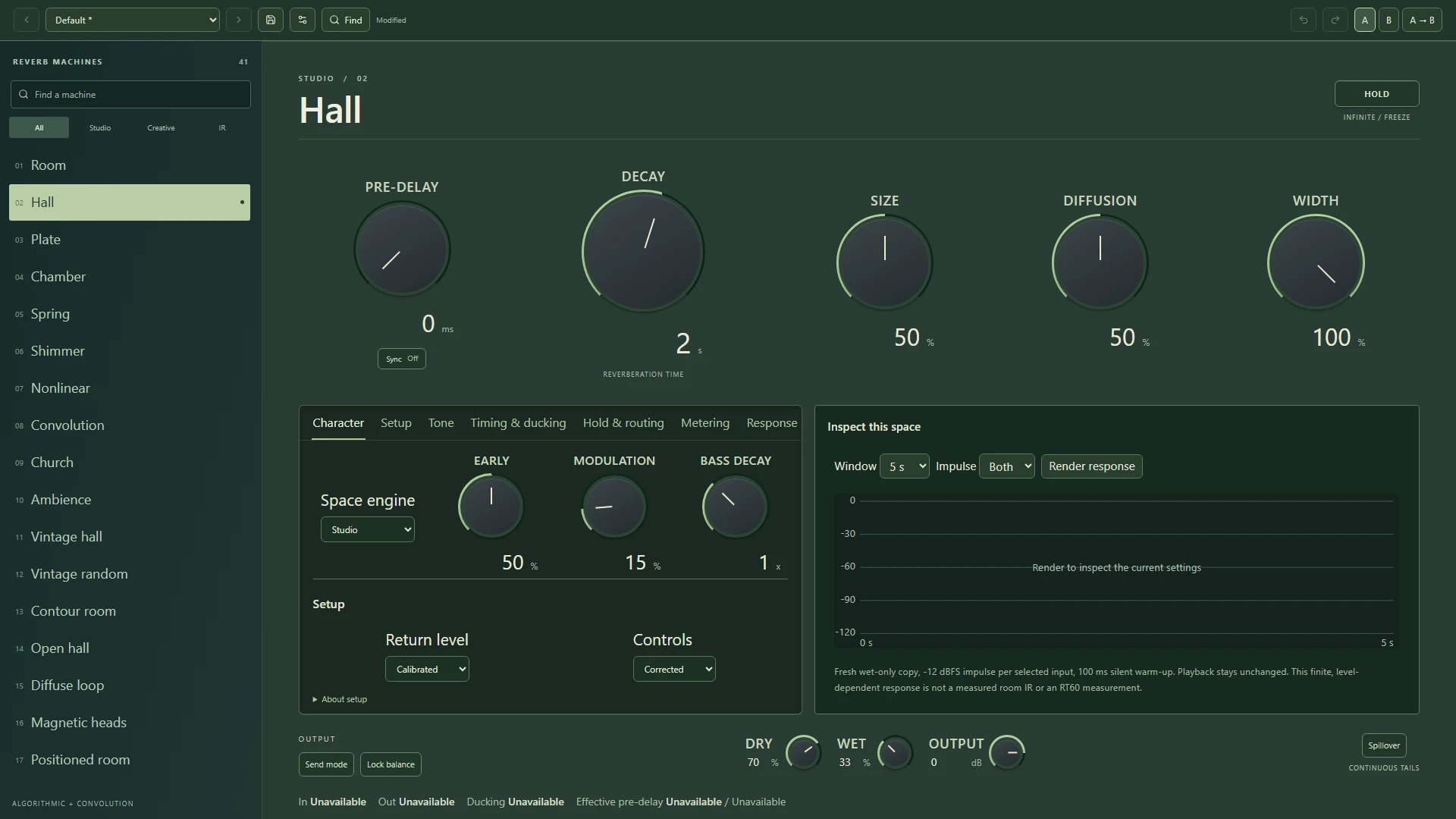Click the Size knob
The height and width of the screenshot is (819, 1456).
tap(884, 262)
